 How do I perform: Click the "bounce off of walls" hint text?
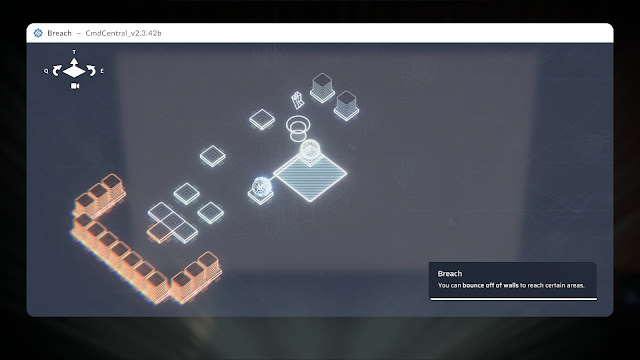point(491,285)
